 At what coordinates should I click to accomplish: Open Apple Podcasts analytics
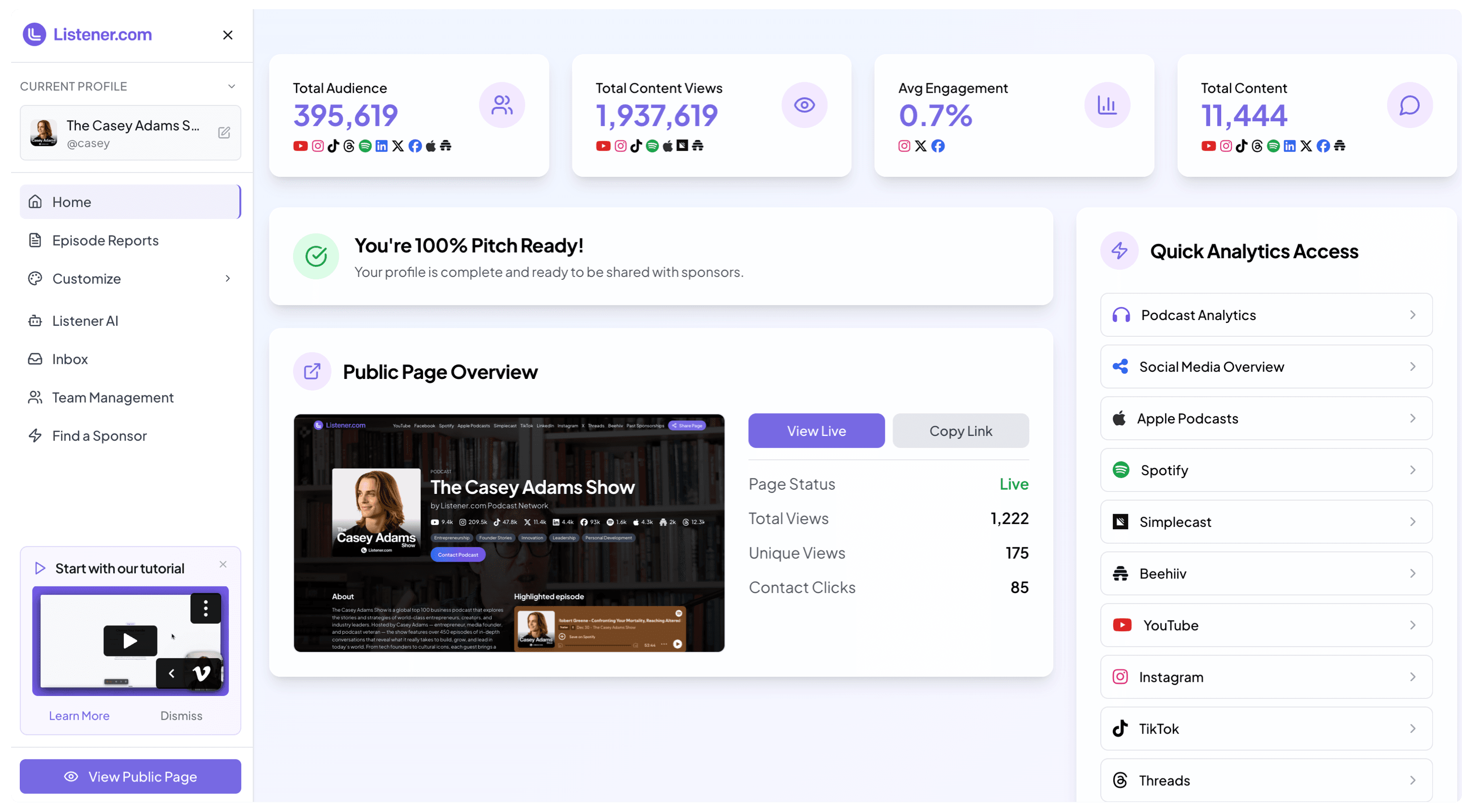click(1266, 419)
